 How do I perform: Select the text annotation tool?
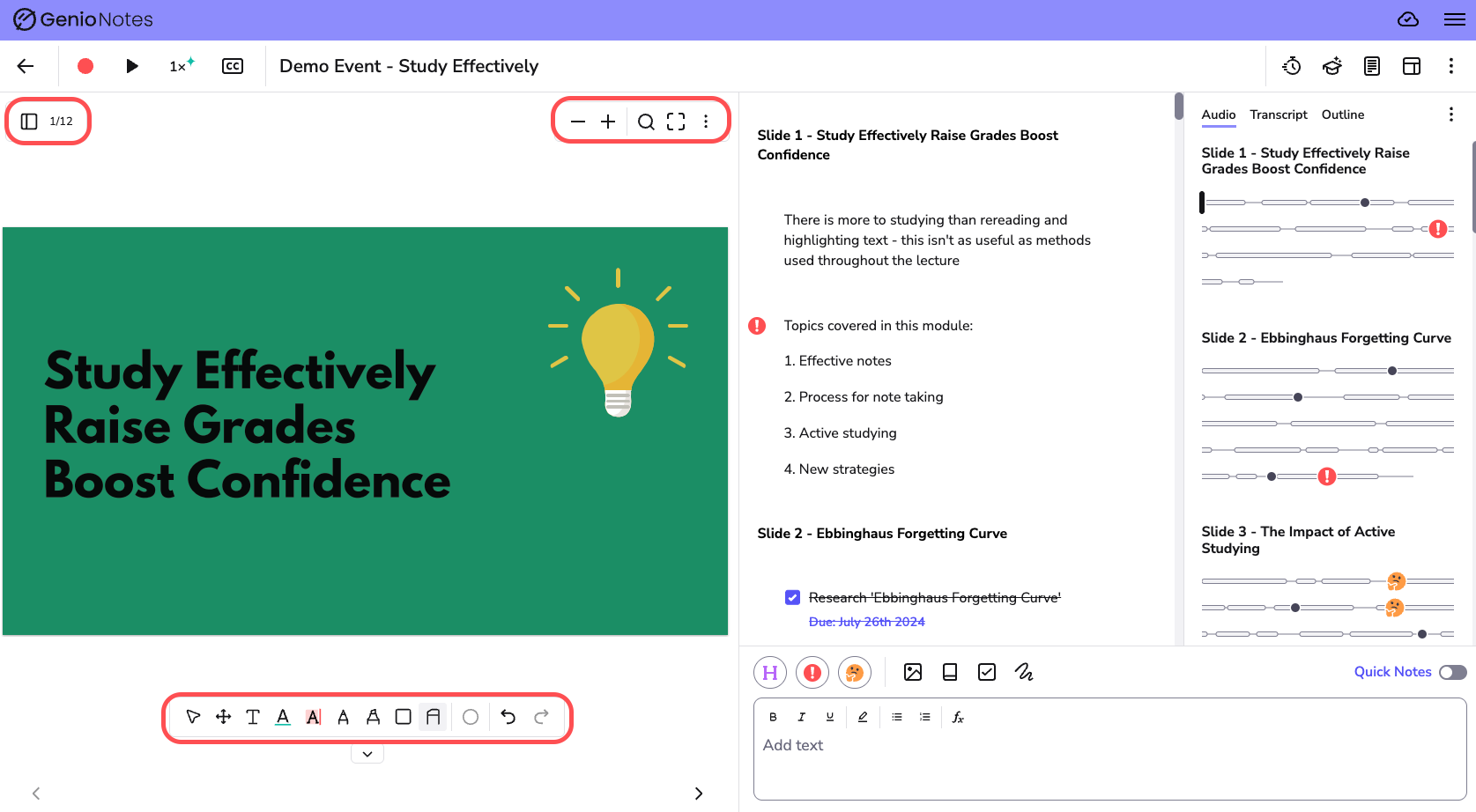pyautogui.click(x=253, y=717)
